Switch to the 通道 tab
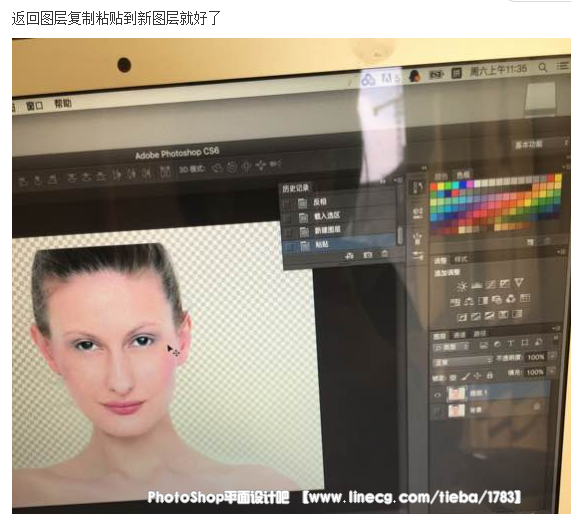The width and height of the screenshot is (571, 514). click(460, 335)
